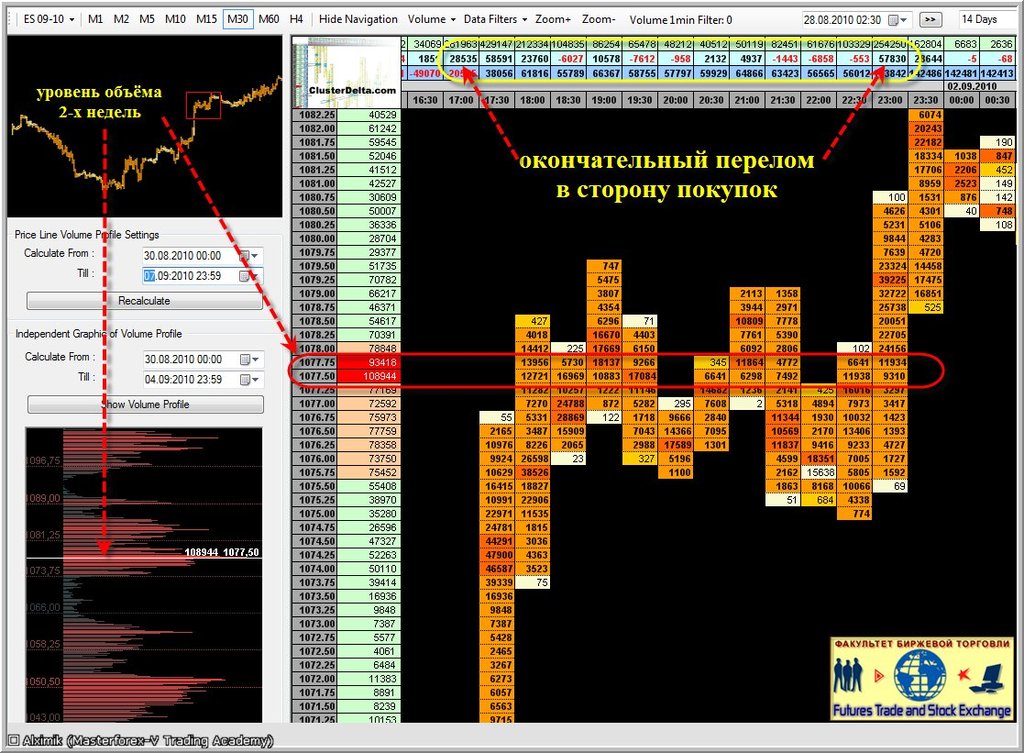
Task: Switch to the M5 timeframe
Action: click(x=147, y=19)
